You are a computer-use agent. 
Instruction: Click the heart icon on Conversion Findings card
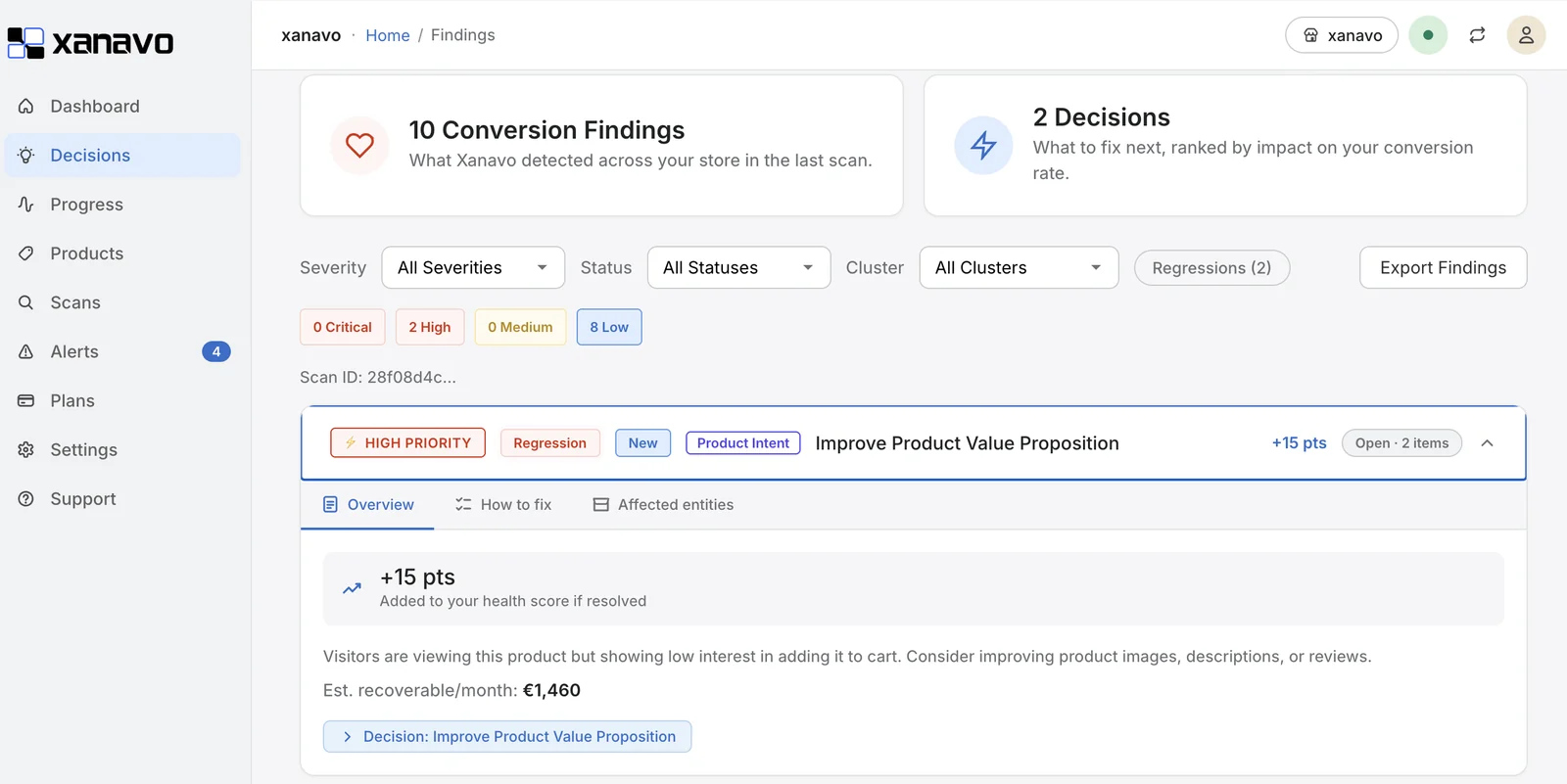point(359,145)
